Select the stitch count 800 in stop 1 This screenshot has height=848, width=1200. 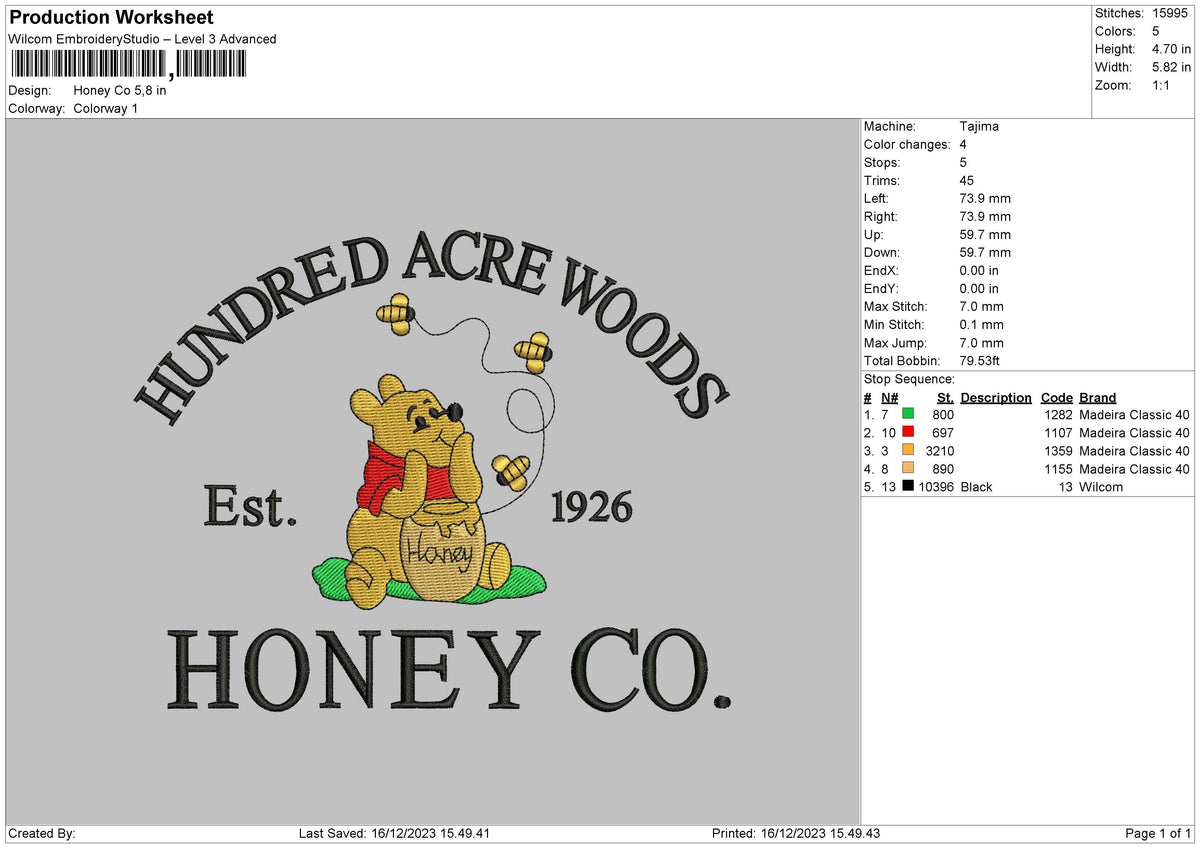(x=943, y=415)
